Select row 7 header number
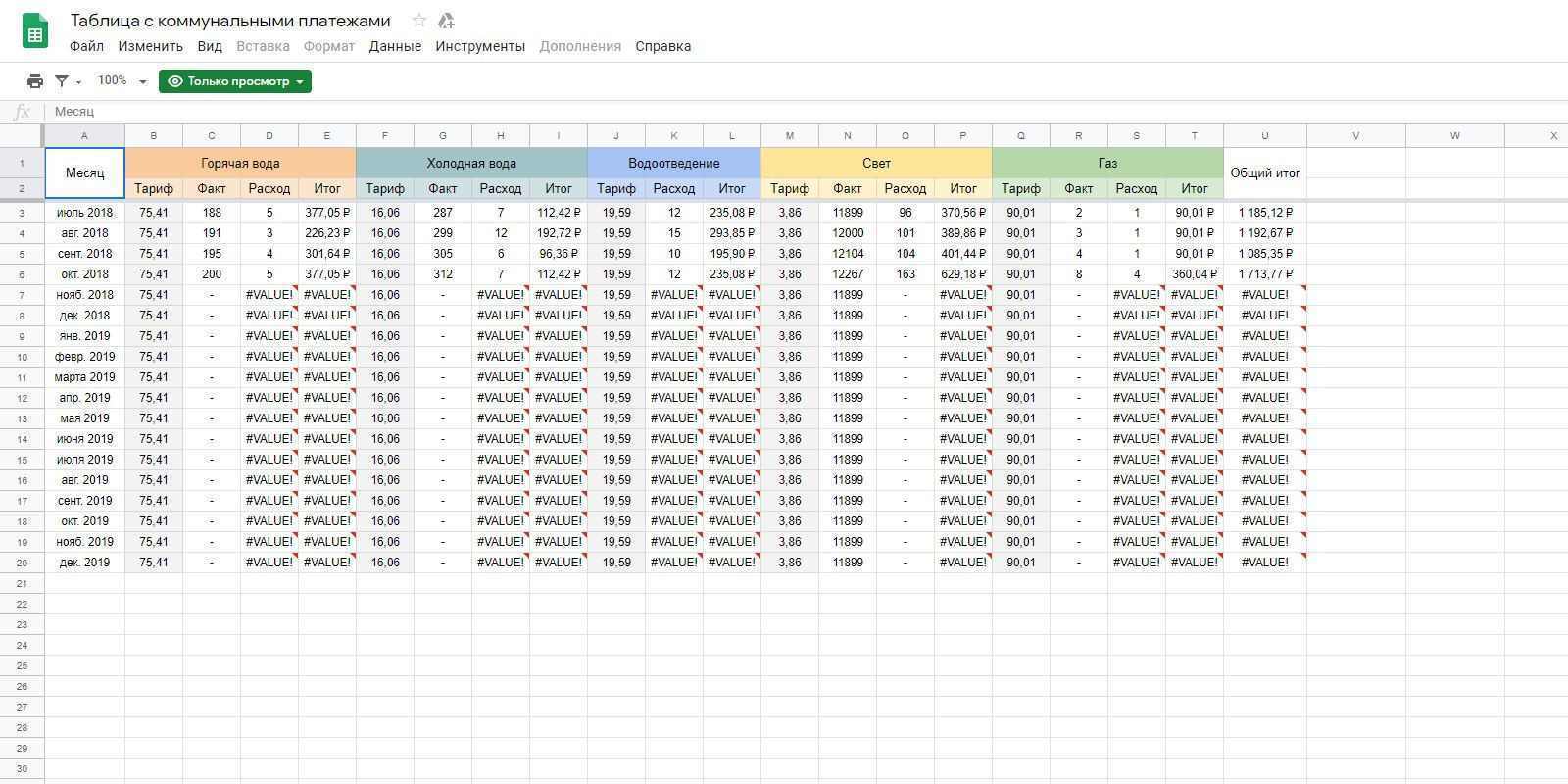1568x784 pixels. tap(22, 295)
